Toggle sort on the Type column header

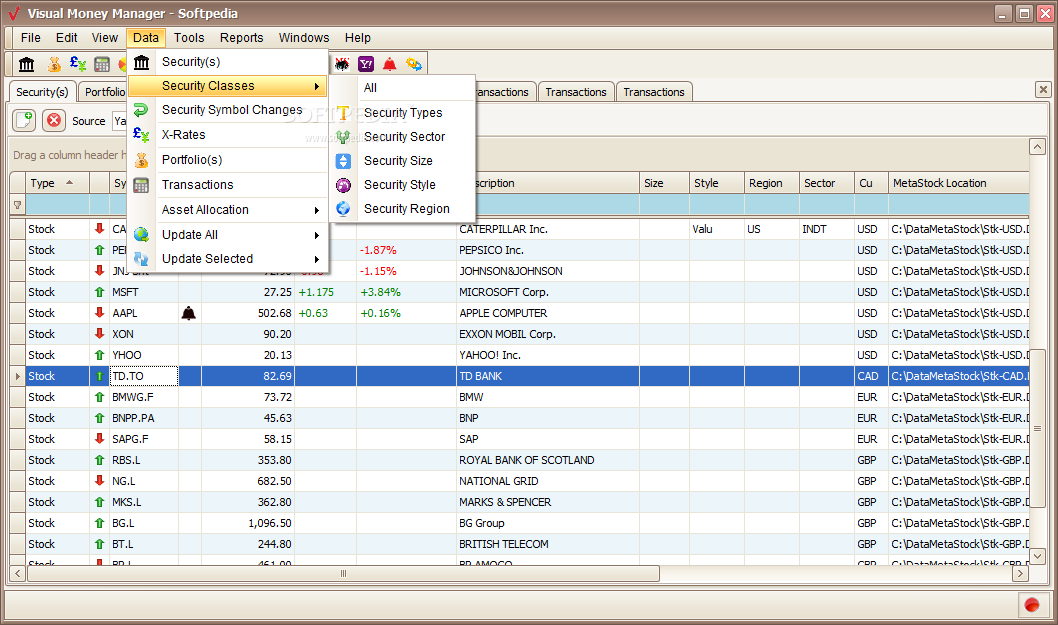[57, 183]
